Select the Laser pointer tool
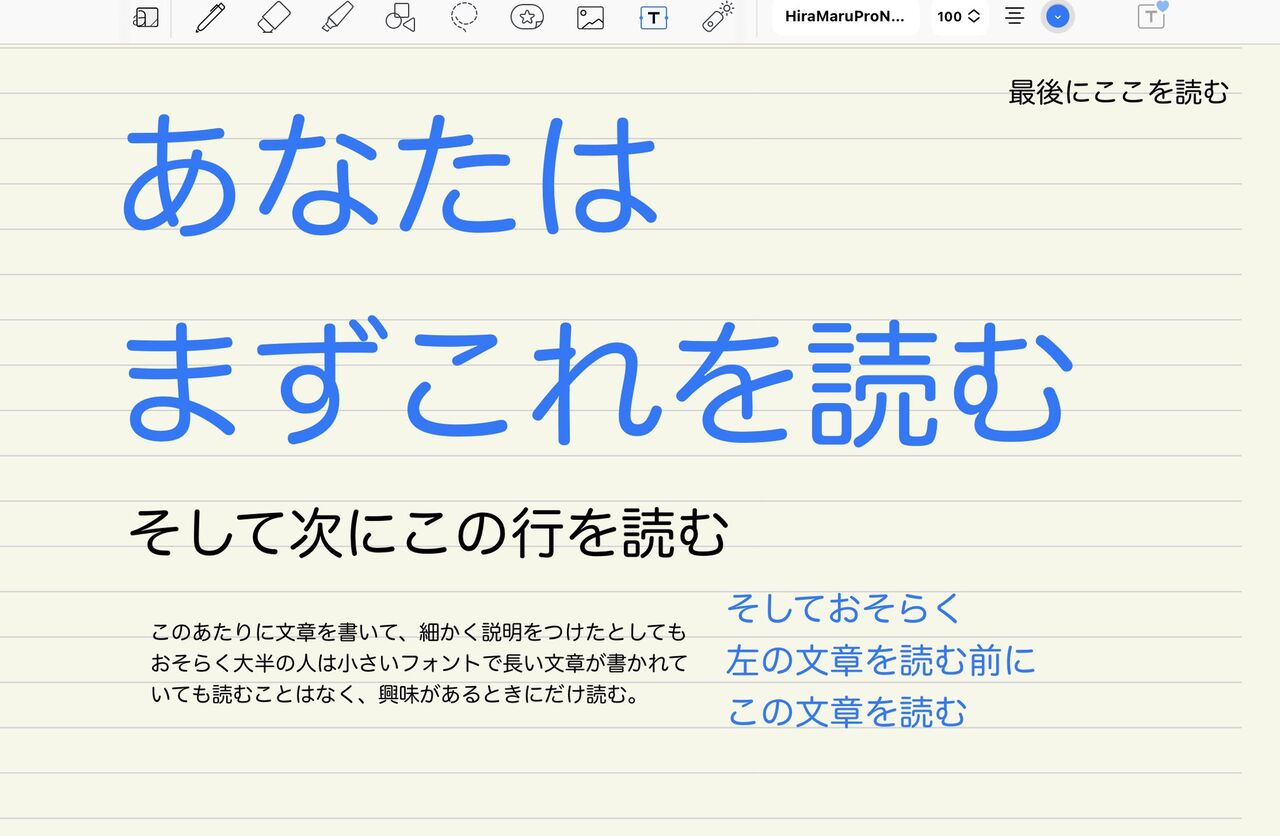 pyautogui.click(x=717, y=17)
